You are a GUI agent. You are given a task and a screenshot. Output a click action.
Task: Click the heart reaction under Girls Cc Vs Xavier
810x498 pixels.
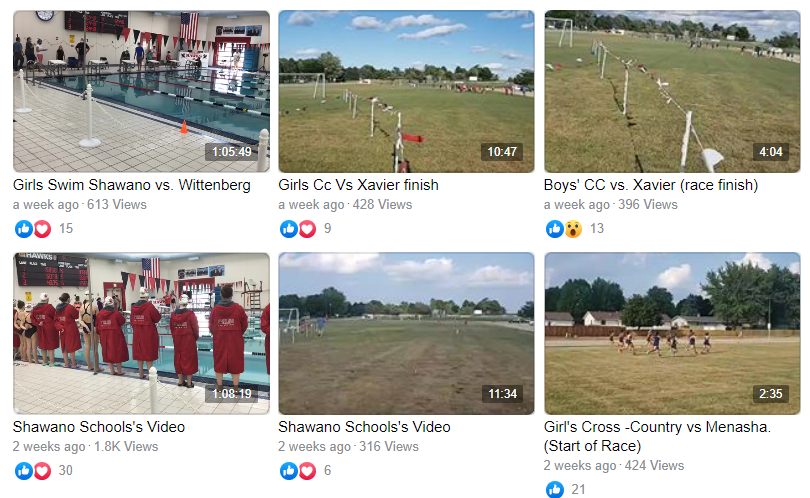click(307, 228)
